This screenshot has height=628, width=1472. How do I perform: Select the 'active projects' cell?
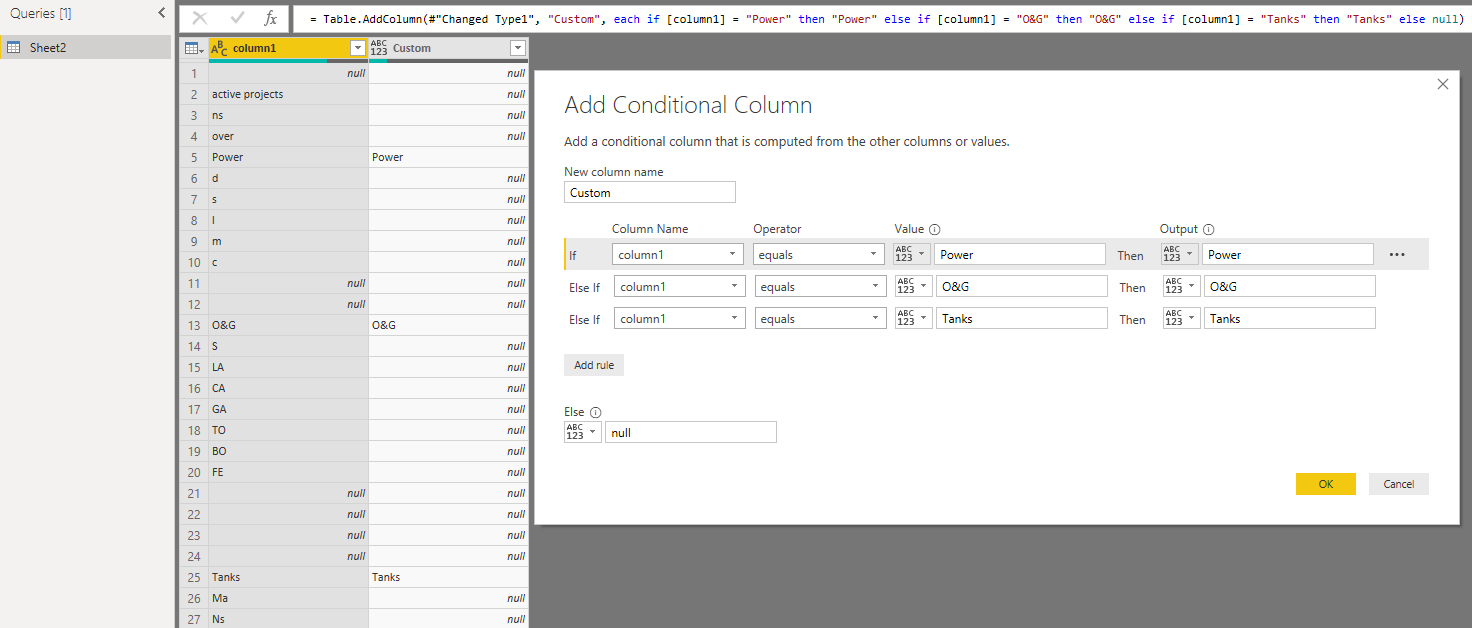pos(288,94)
